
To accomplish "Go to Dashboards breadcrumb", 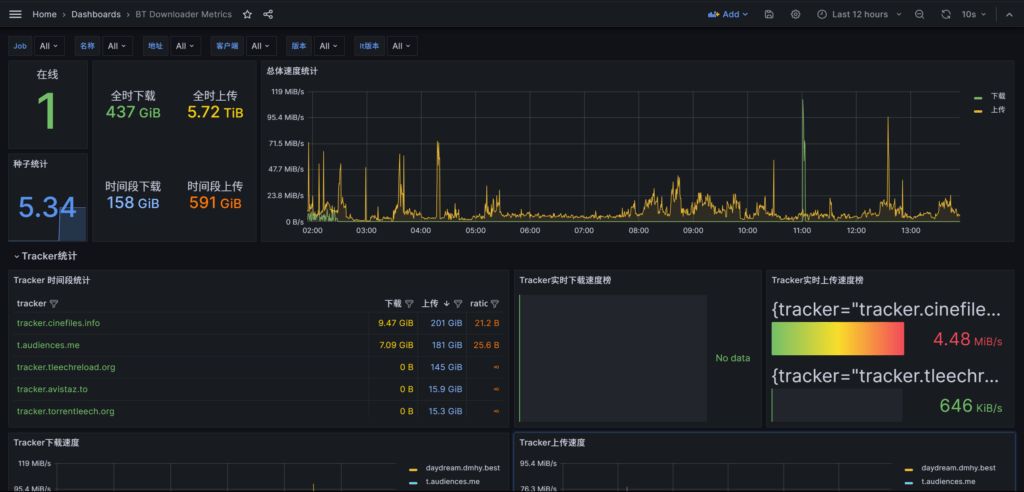I will [x=96, y=14].
